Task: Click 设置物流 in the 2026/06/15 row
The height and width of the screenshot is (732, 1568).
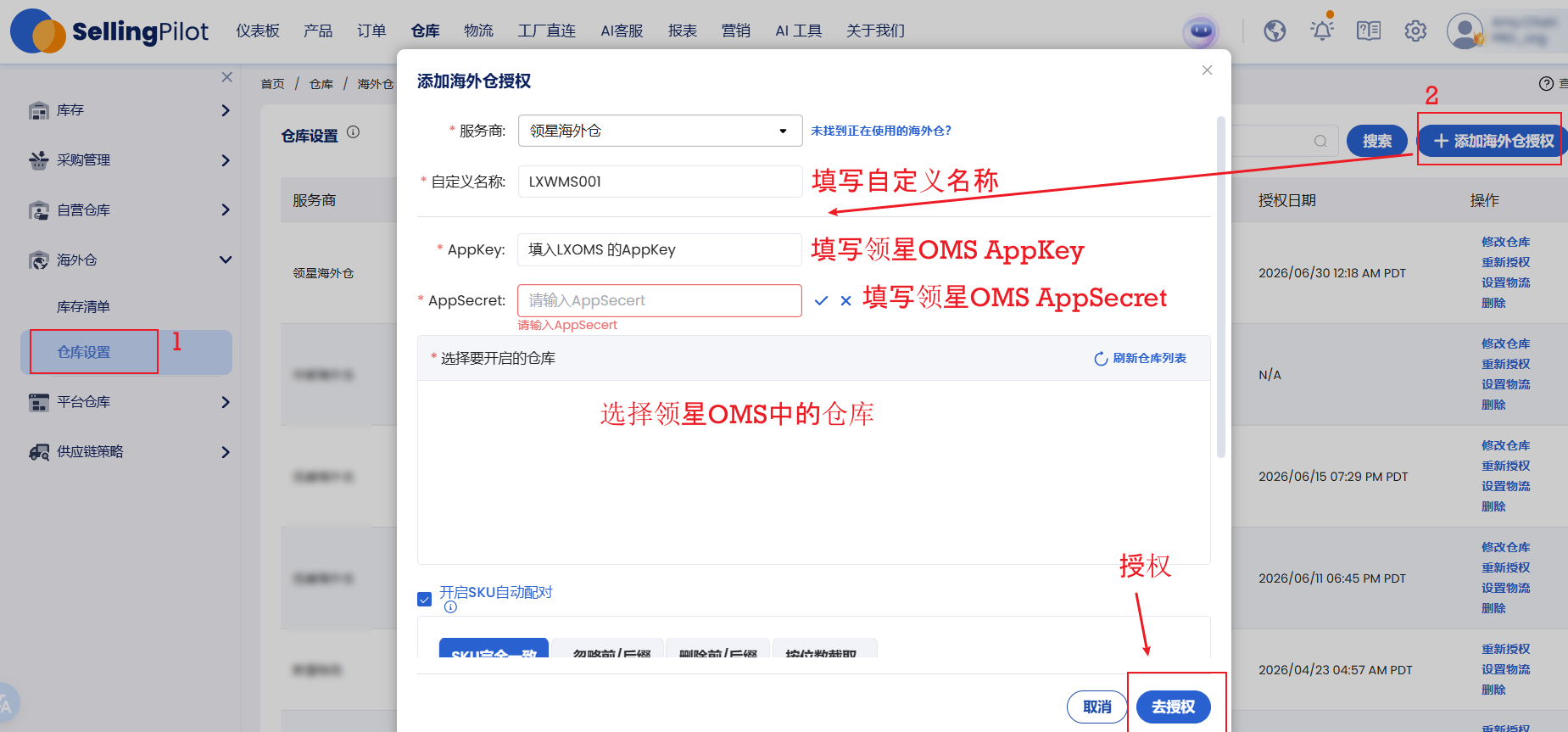Action: (1505, 487)
